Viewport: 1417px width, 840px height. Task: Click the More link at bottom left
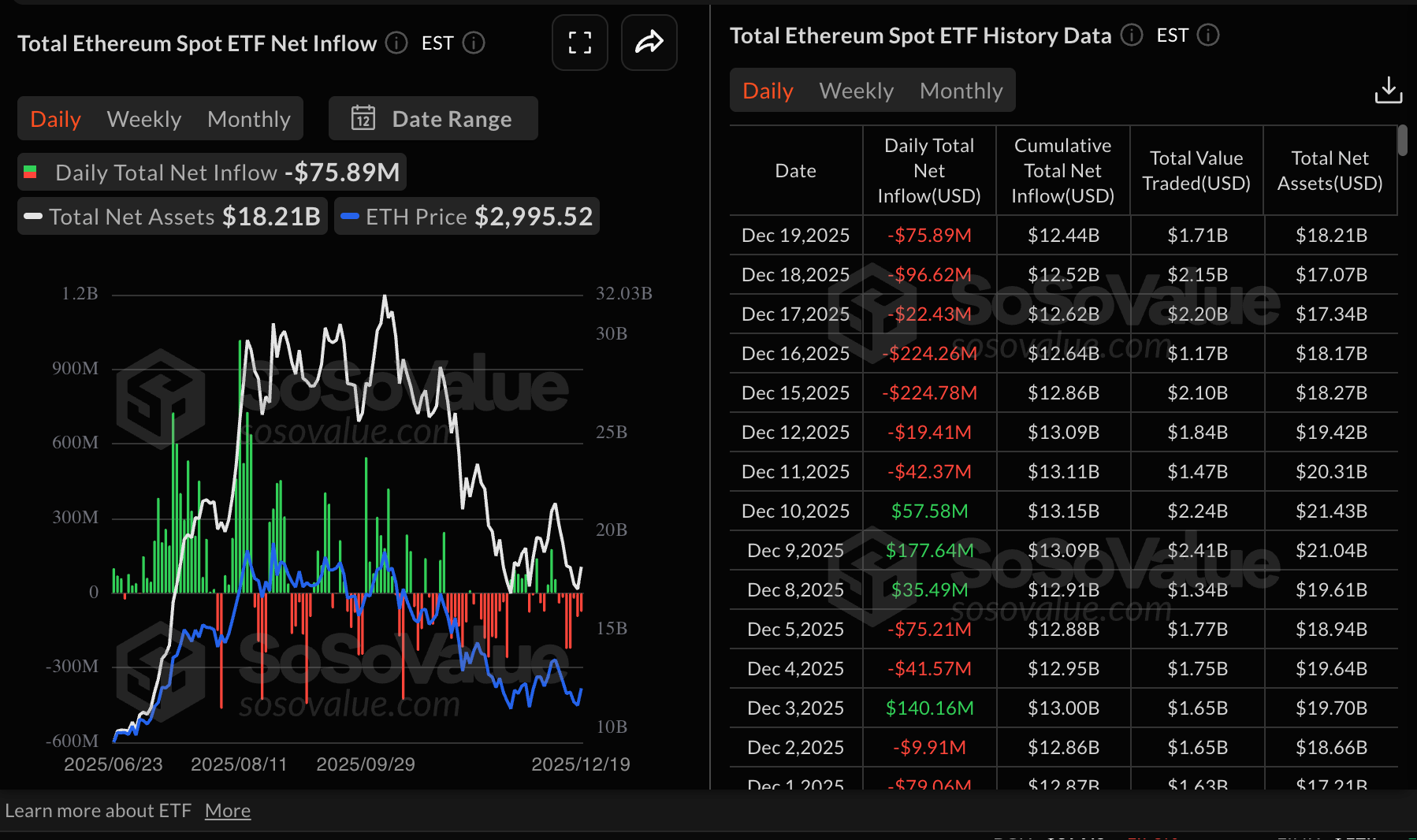point(228,810)
